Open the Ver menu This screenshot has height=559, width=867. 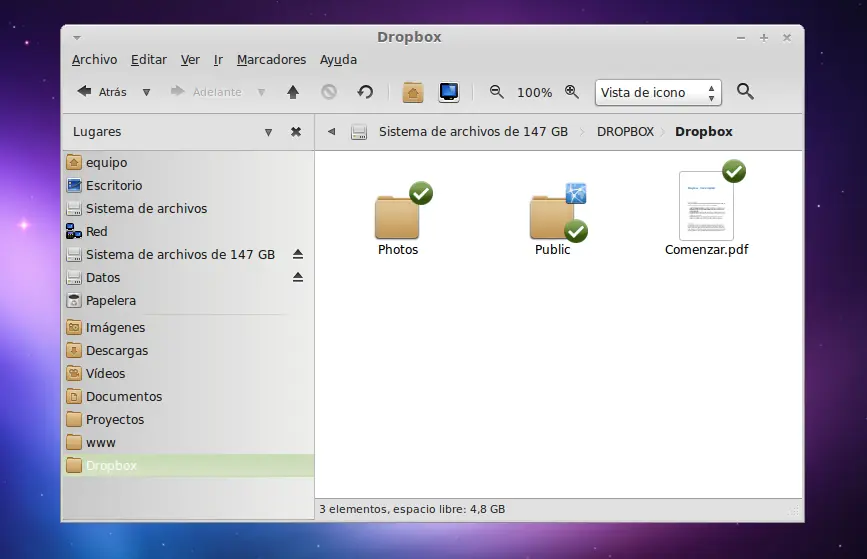(190, 60)
